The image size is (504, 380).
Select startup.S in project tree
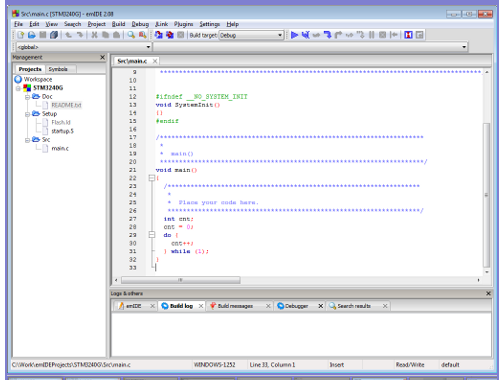click(x=62, y=131)
